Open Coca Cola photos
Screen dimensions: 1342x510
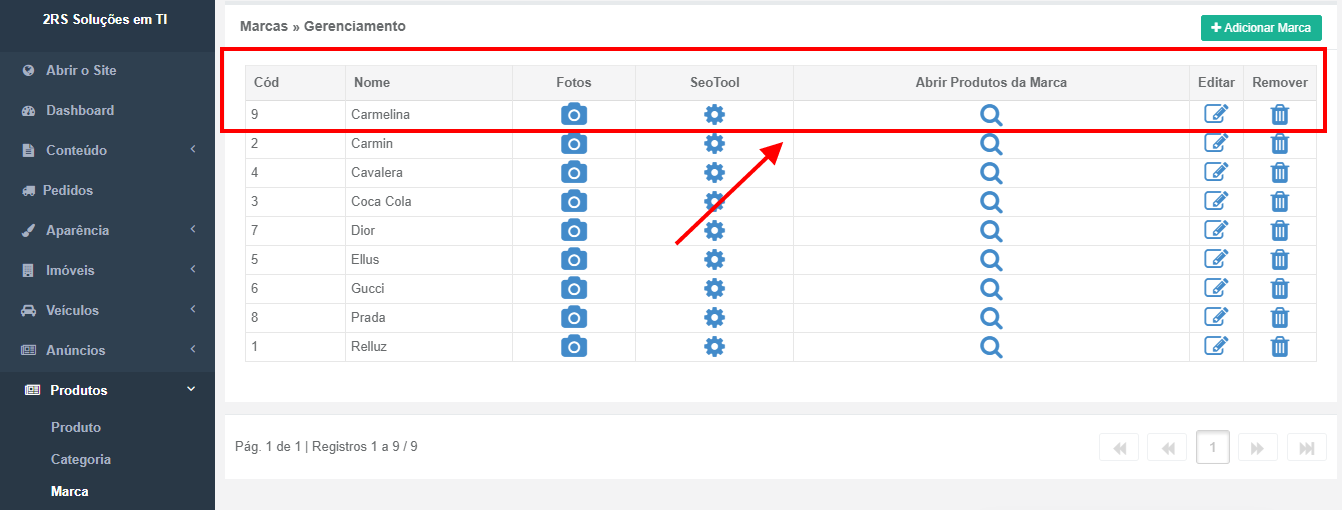(574, 201)
